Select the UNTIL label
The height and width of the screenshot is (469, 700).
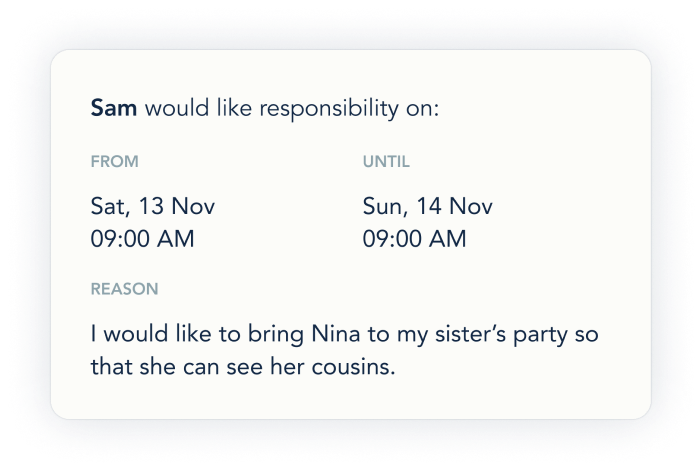386,160
